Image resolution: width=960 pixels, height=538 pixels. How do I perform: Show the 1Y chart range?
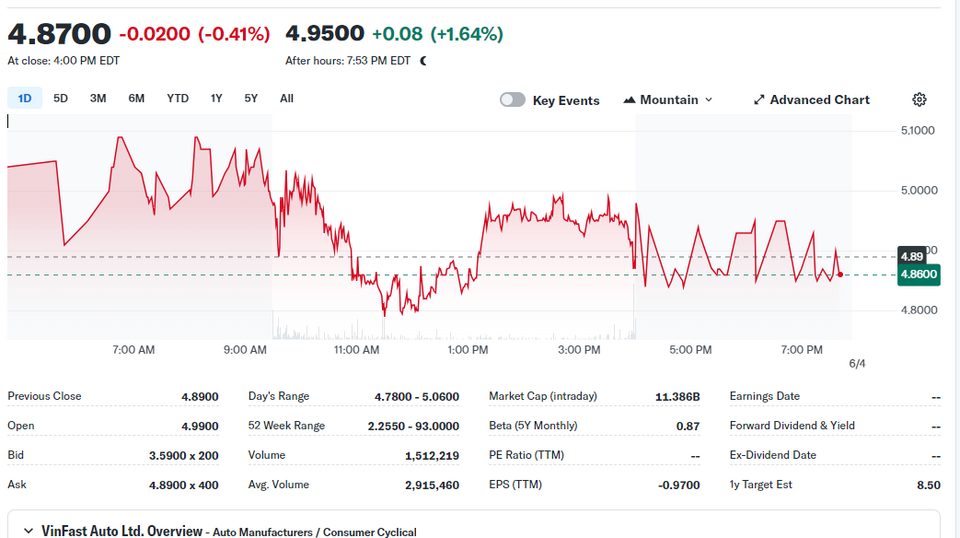pos(216,98)
